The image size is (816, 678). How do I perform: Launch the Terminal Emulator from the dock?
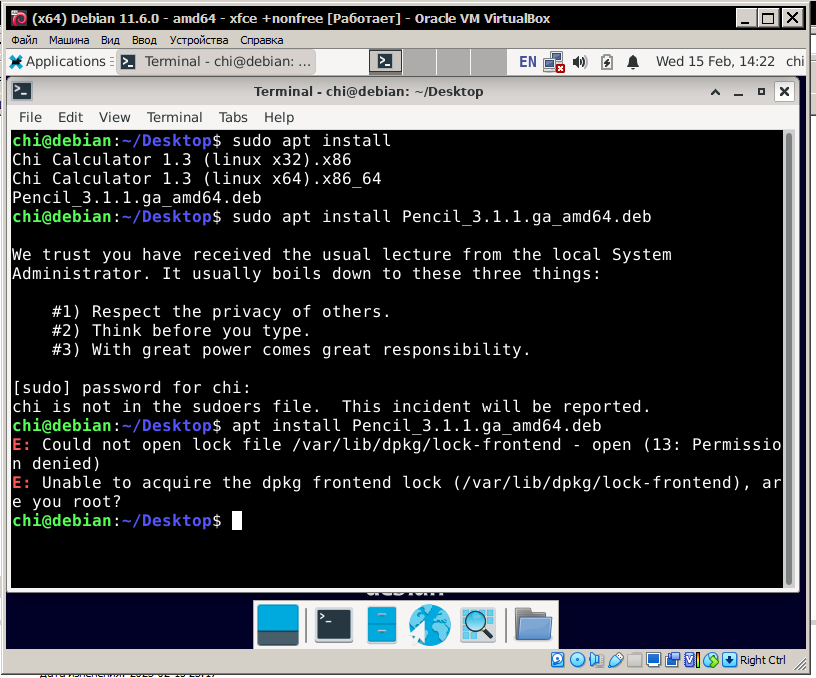pos(334,624)
